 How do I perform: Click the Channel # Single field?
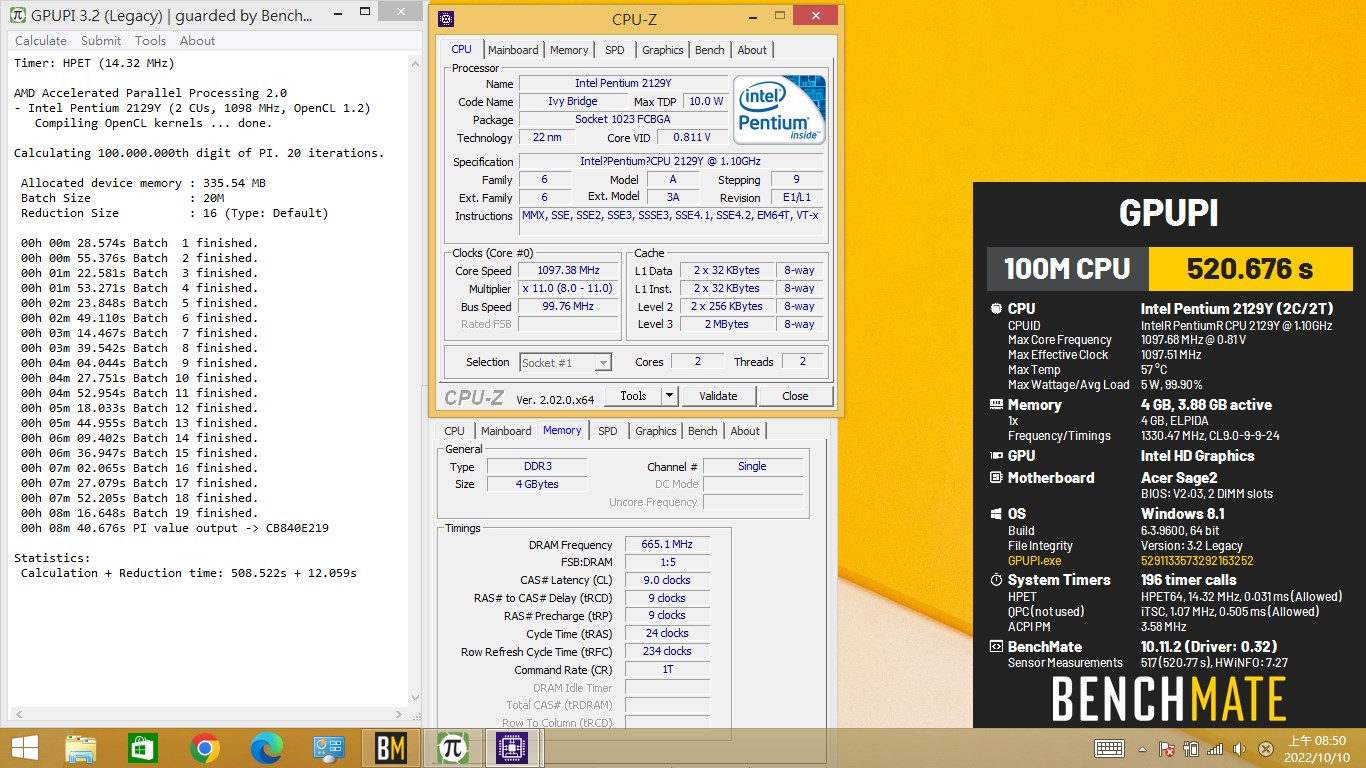pyautogui.click(x=752, y=467)
